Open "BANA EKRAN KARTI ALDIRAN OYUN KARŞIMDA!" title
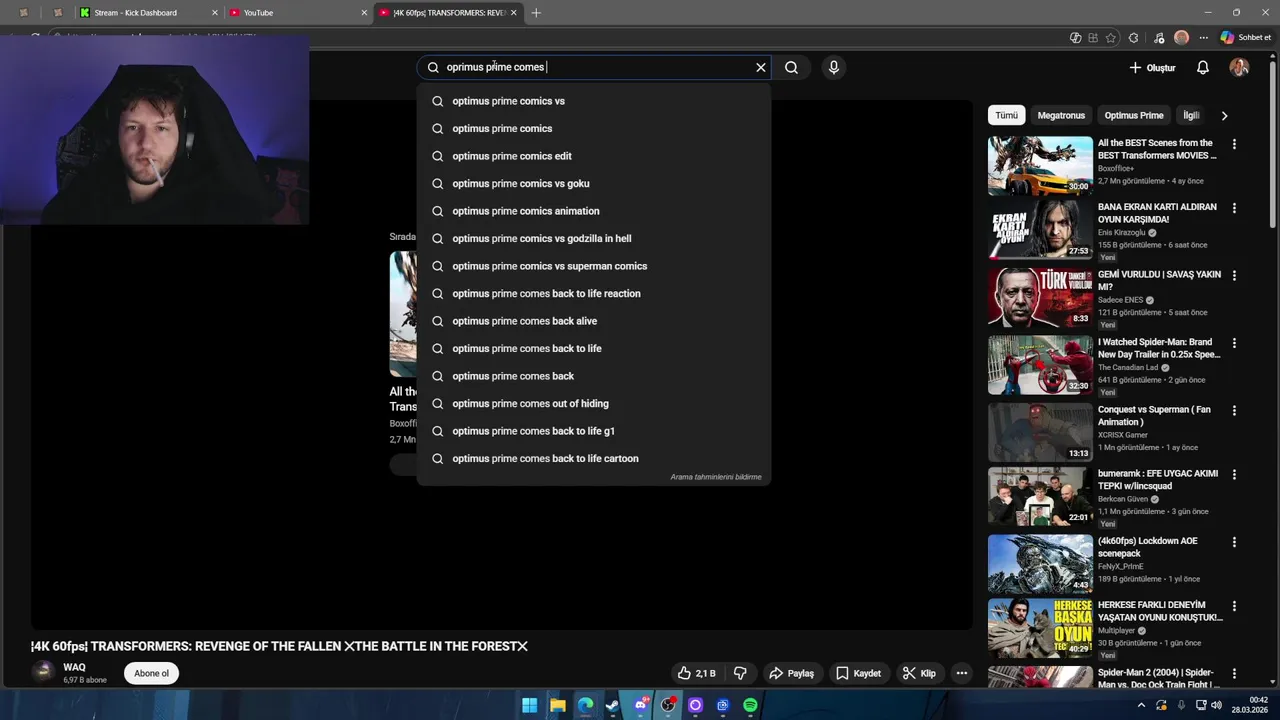The image size is (1280, 720). [x=1157, y=213]
